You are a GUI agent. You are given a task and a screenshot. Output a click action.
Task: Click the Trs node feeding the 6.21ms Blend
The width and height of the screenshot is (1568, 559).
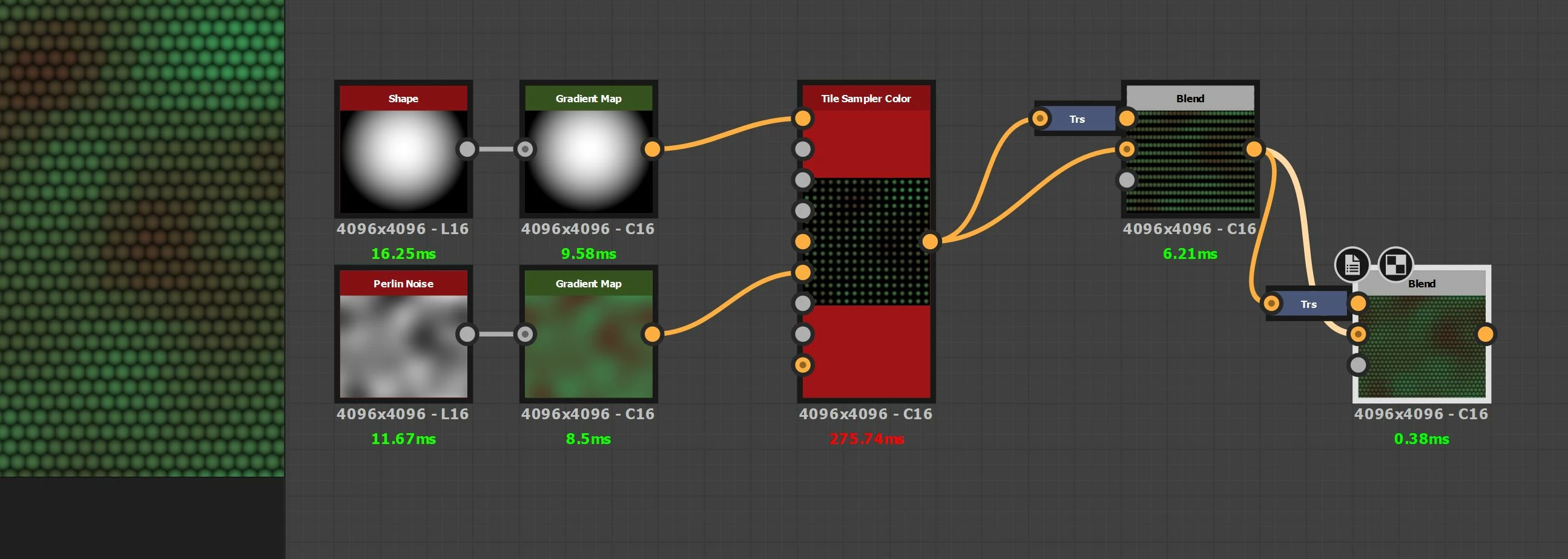coord(1078,119)
